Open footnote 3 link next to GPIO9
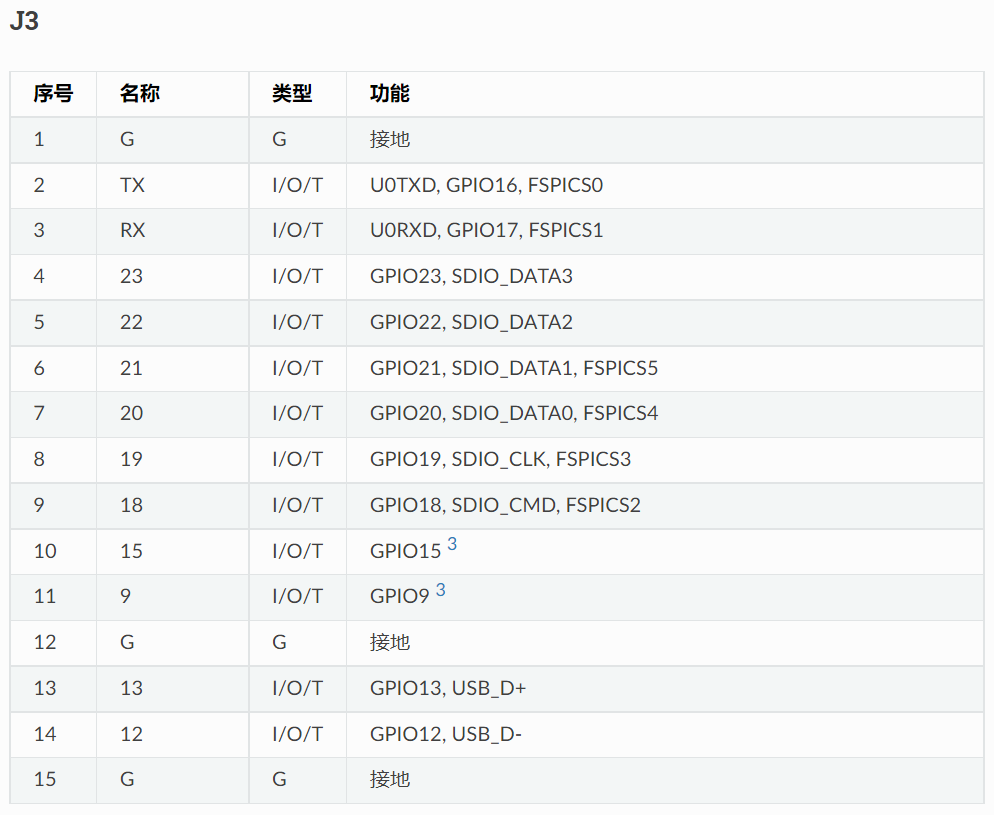994x815 pixels. 441,590
